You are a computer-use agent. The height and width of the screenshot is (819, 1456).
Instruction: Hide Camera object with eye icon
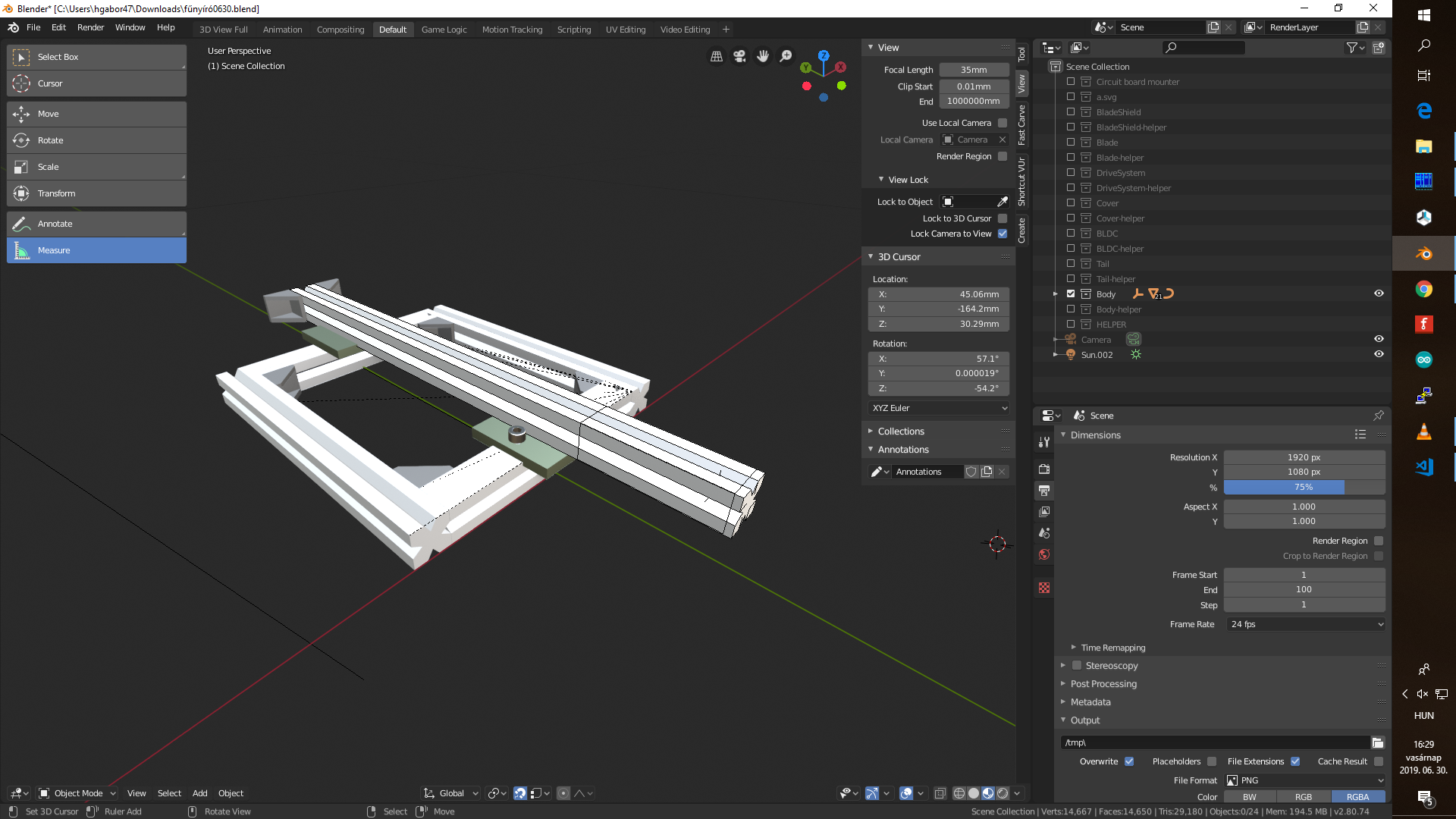click(x=1379, y=339)
